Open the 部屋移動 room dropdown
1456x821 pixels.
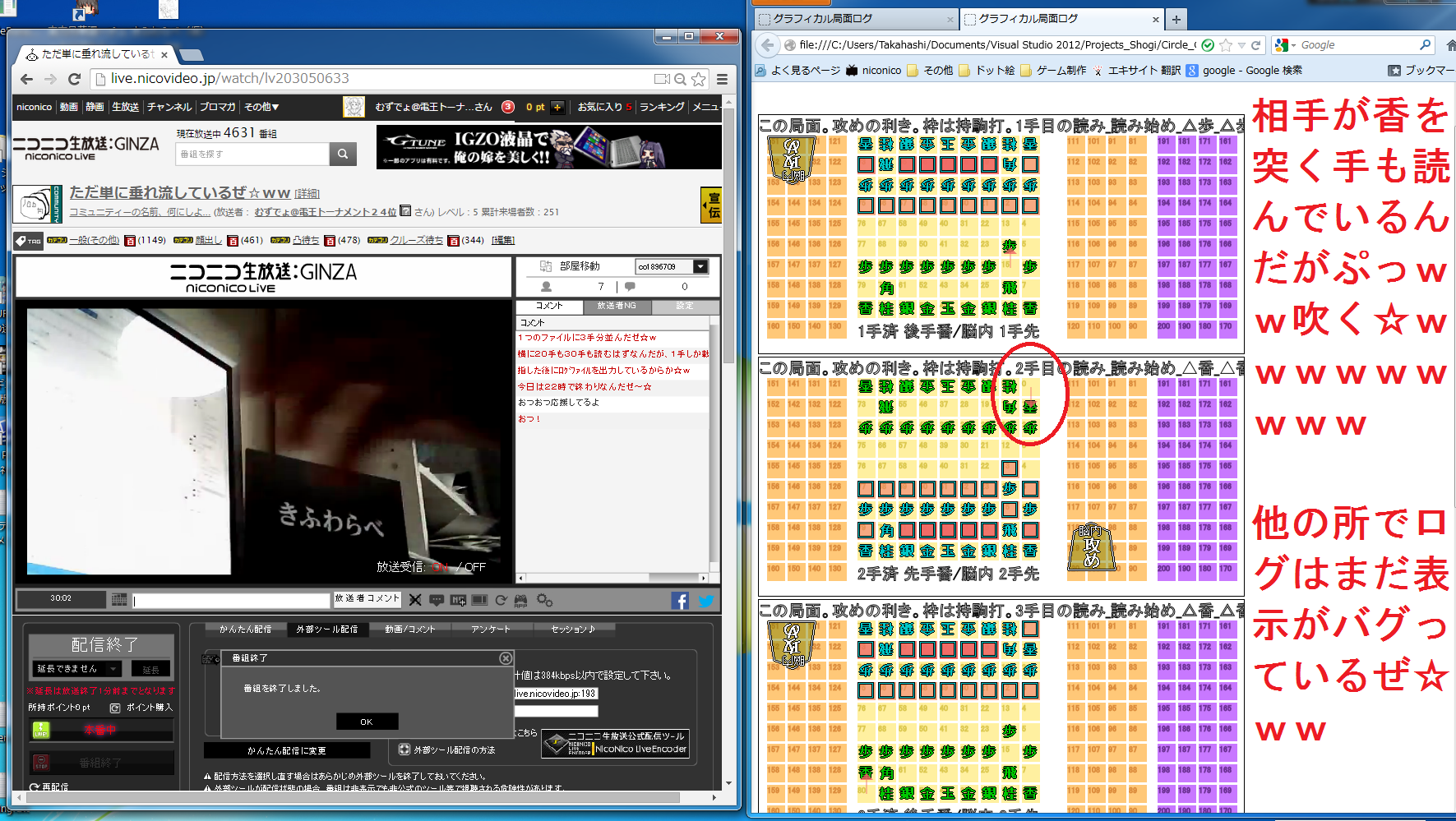click(672, 266)
